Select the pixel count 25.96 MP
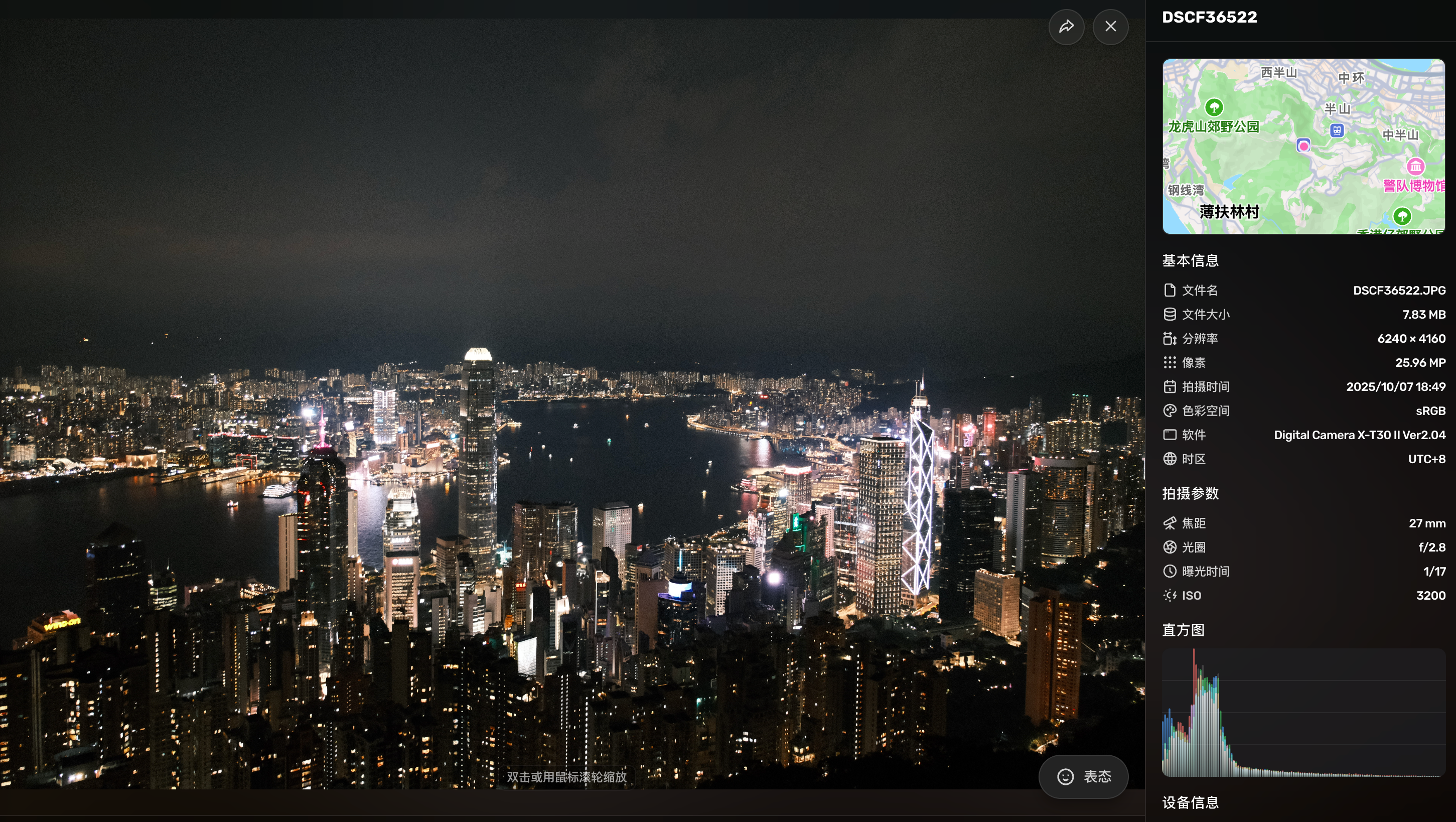The width and height of the screenshot is (1456, 822). 1420,362
